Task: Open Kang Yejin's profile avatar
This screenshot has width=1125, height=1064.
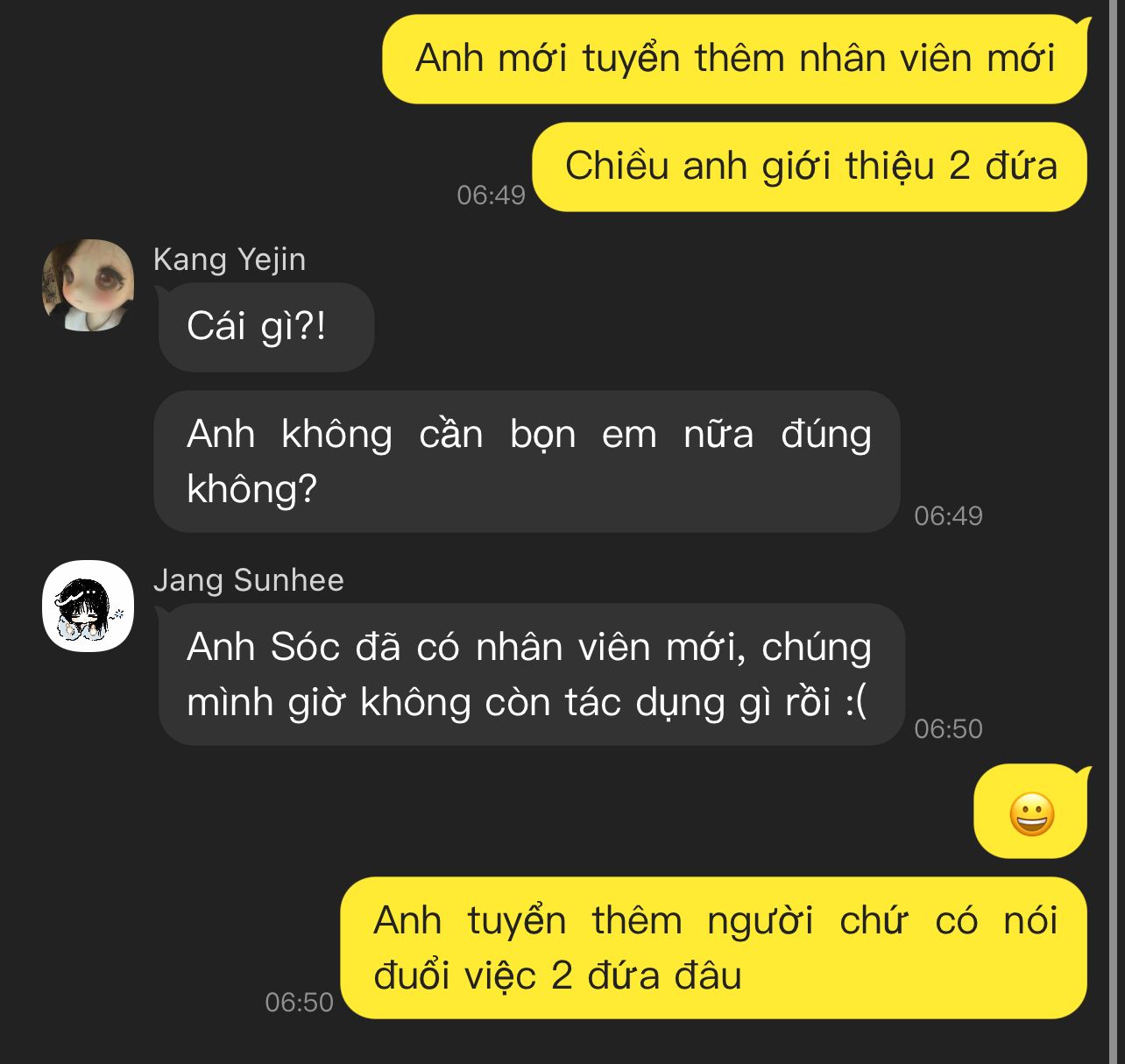Action: [88, 285]
